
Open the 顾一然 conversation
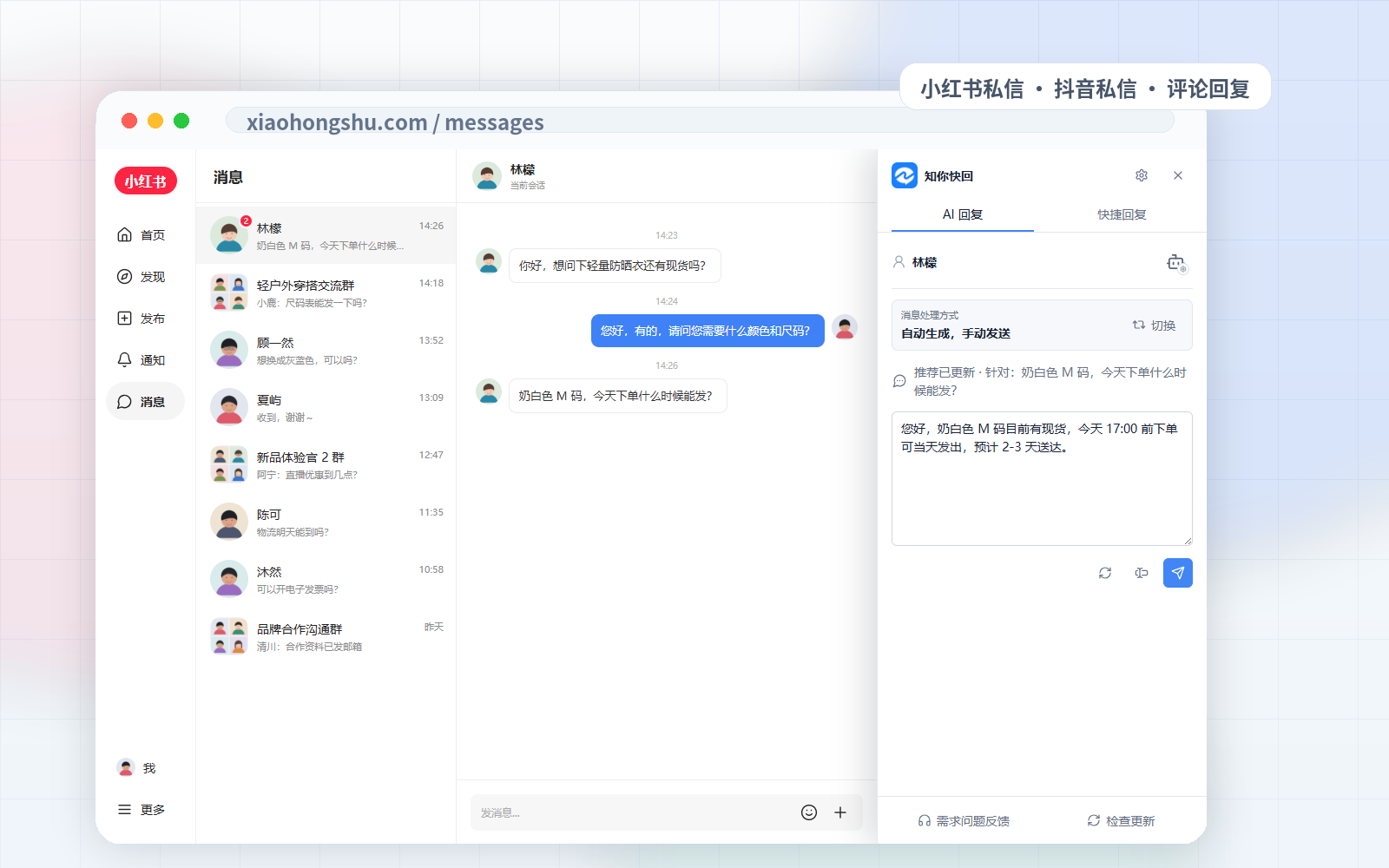click(326, 350)
